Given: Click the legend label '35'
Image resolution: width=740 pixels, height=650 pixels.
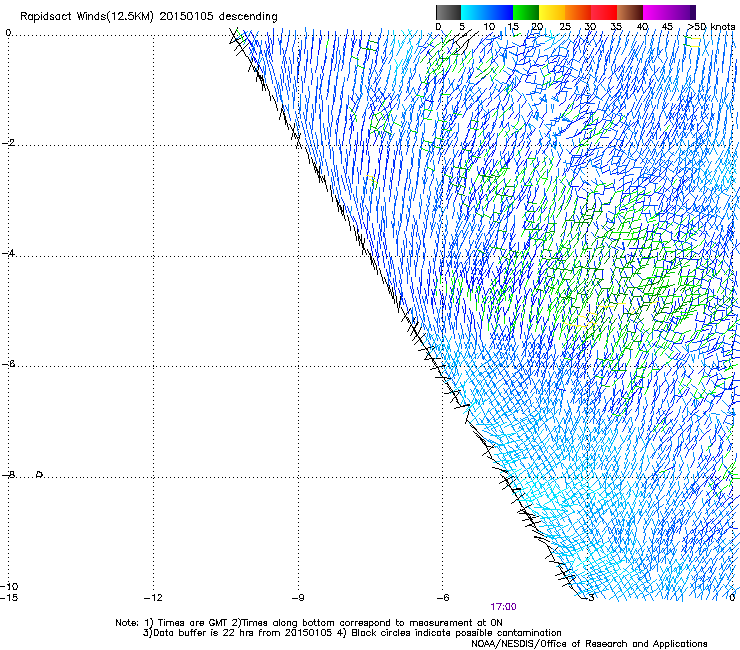Looking at the screenshot, I should click(616, 27).
